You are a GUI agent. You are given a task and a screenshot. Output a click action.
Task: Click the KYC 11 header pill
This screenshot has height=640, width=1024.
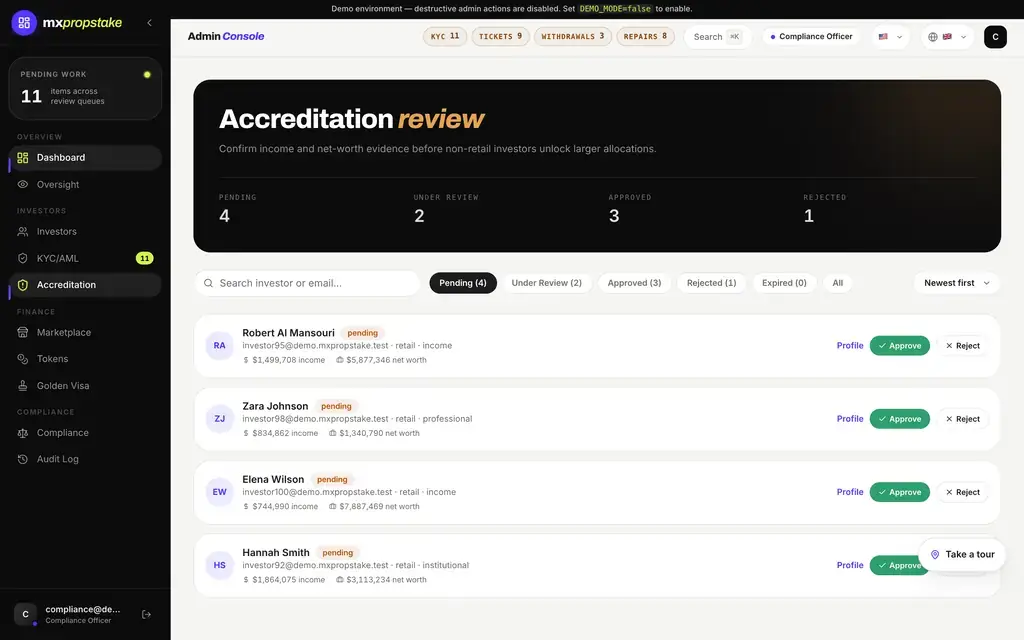[445, 37]
